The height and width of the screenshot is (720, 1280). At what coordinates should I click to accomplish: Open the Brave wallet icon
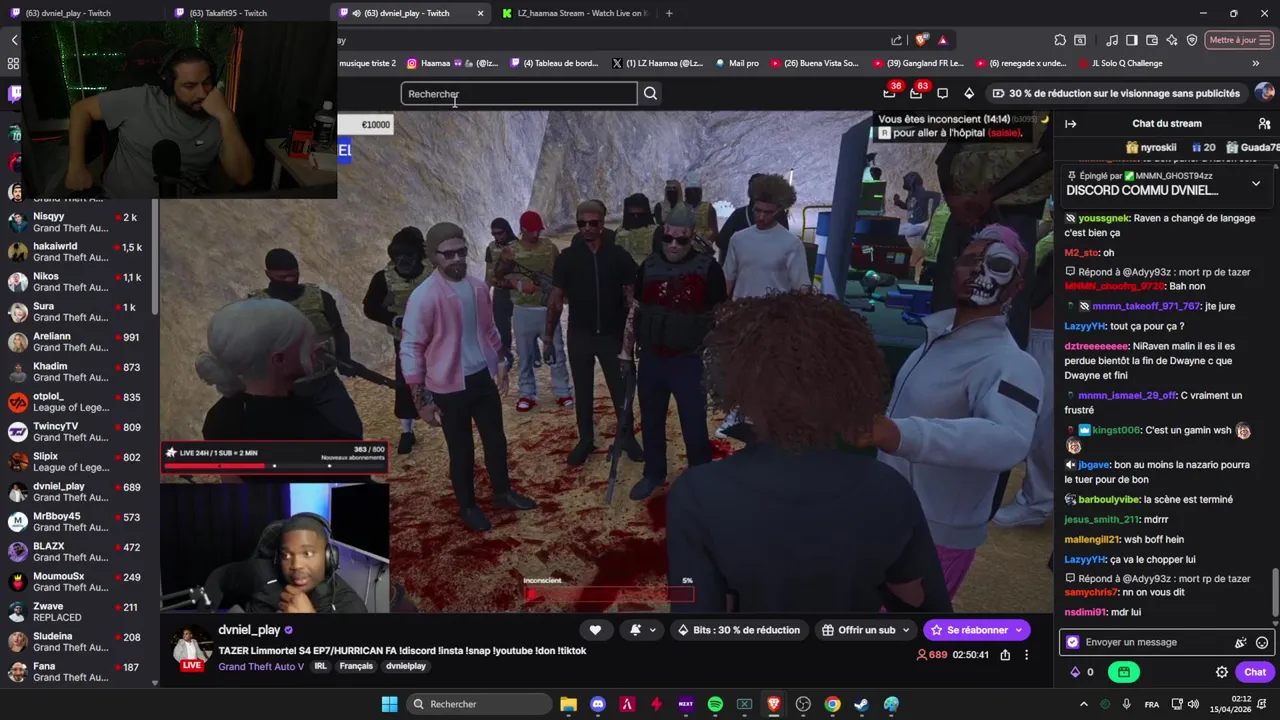click(1151, 40)
